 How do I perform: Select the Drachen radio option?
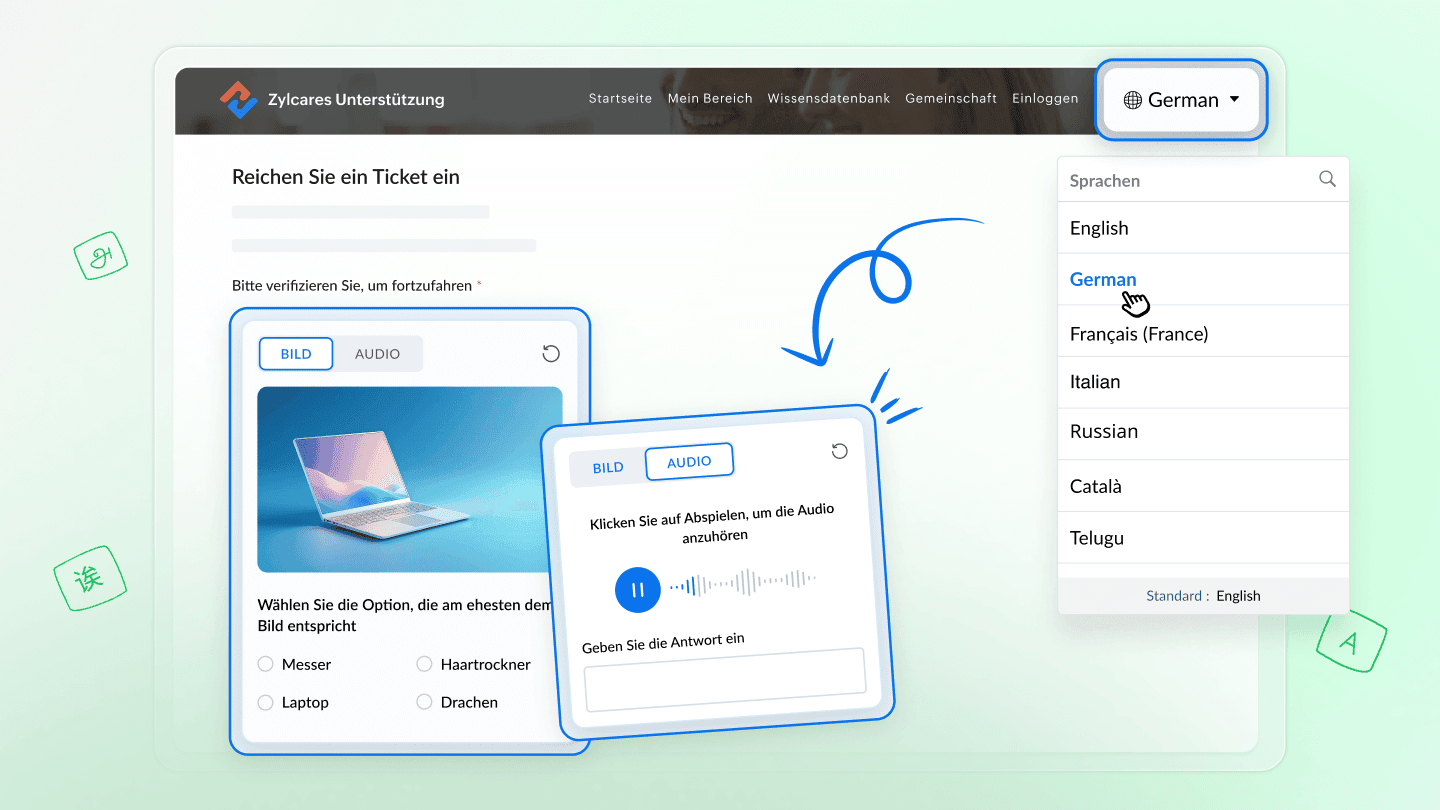(x=424, y=702)
